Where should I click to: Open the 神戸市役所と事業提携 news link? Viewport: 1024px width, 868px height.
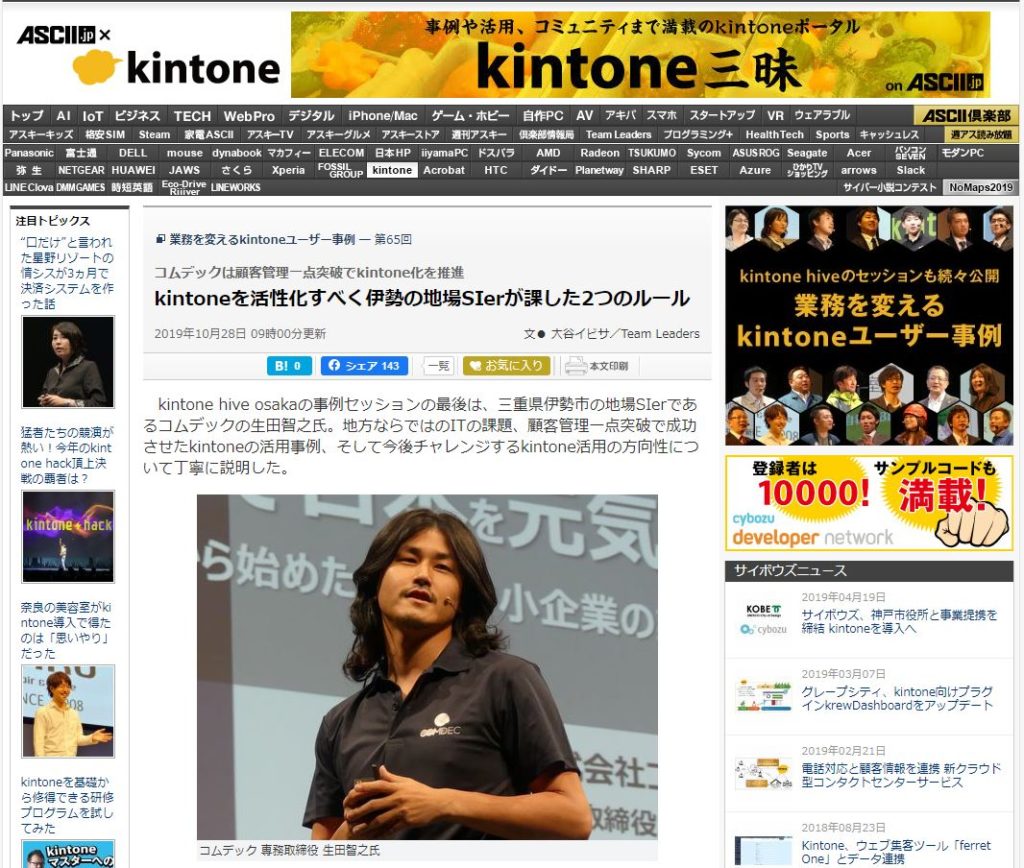click(x=899, y=621)
